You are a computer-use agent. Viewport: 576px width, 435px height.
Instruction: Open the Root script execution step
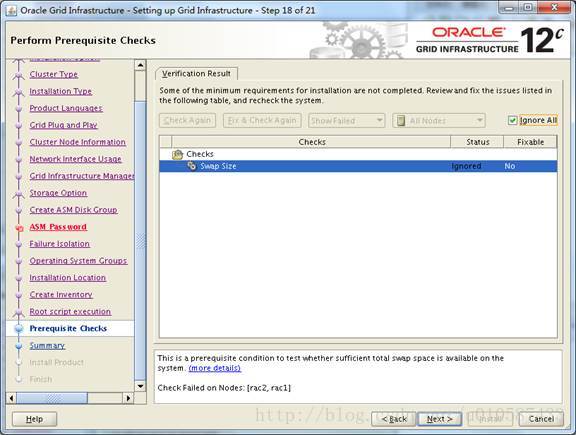[70, 311]
